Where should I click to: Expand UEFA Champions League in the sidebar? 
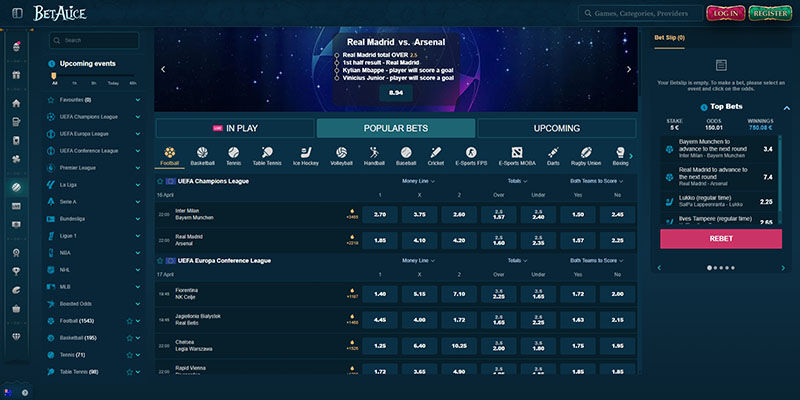pos(138,117)
